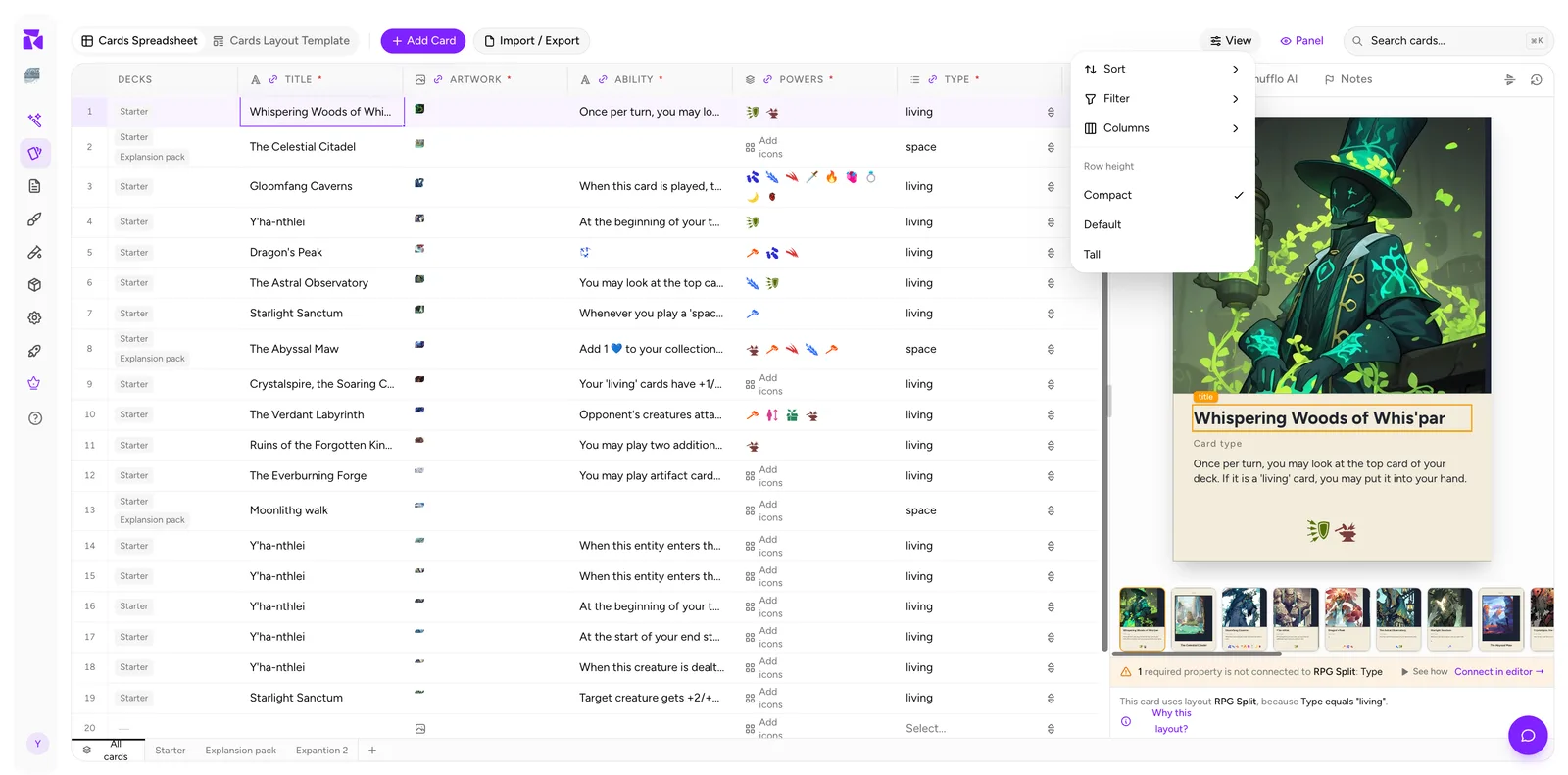Click the info icon beside Why this layout

tap(1126, 721)
